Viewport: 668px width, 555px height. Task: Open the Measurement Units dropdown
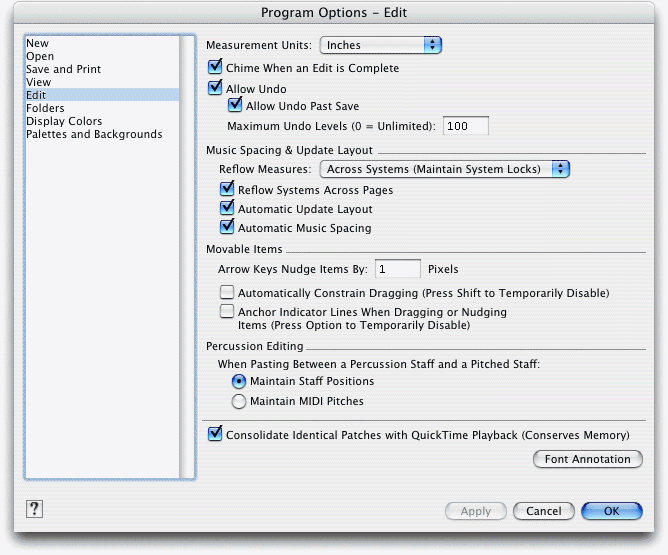pos(380,45)
